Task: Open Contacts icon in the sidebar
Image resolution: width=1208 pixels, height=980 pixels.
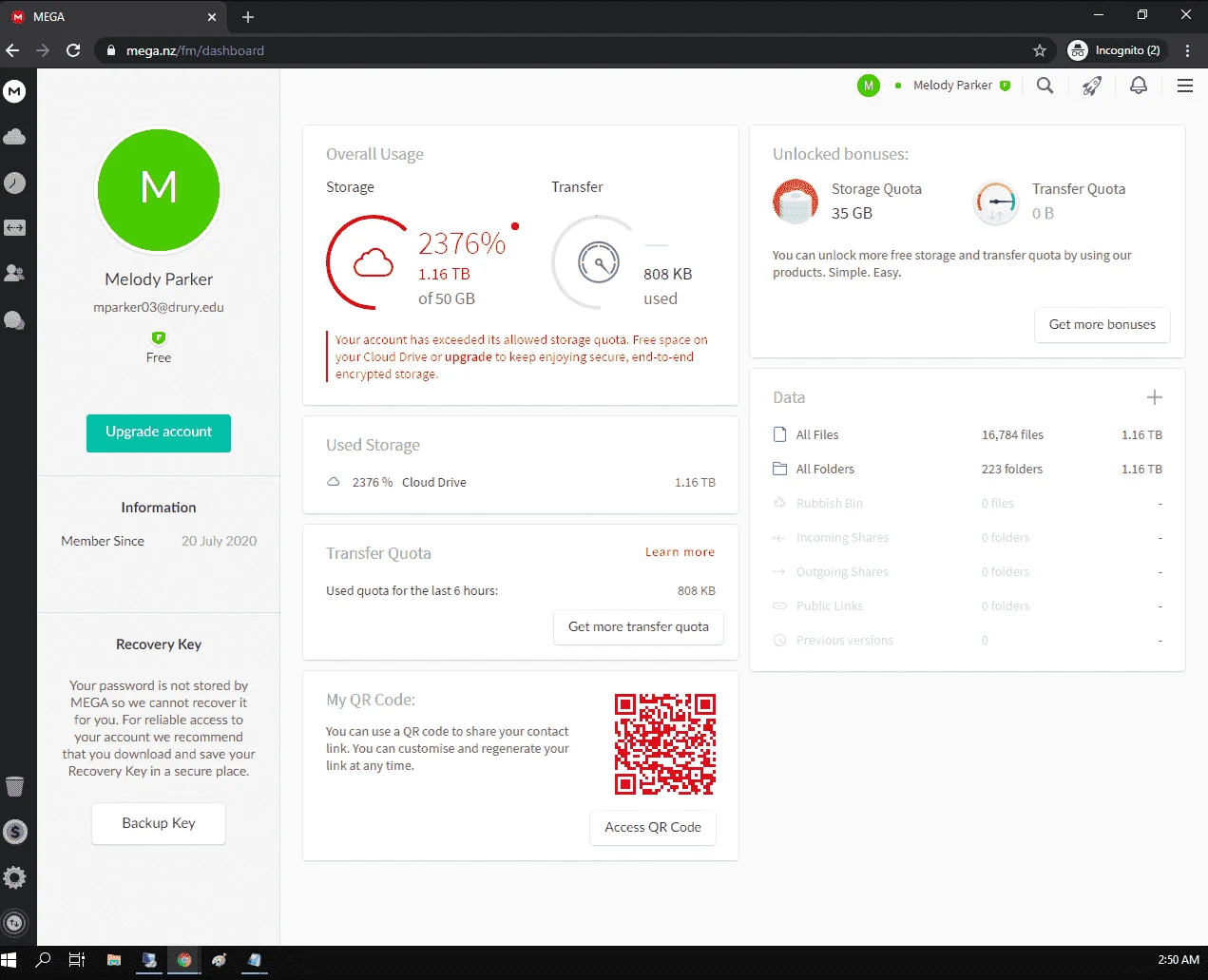Action: (x=14, y=274)
